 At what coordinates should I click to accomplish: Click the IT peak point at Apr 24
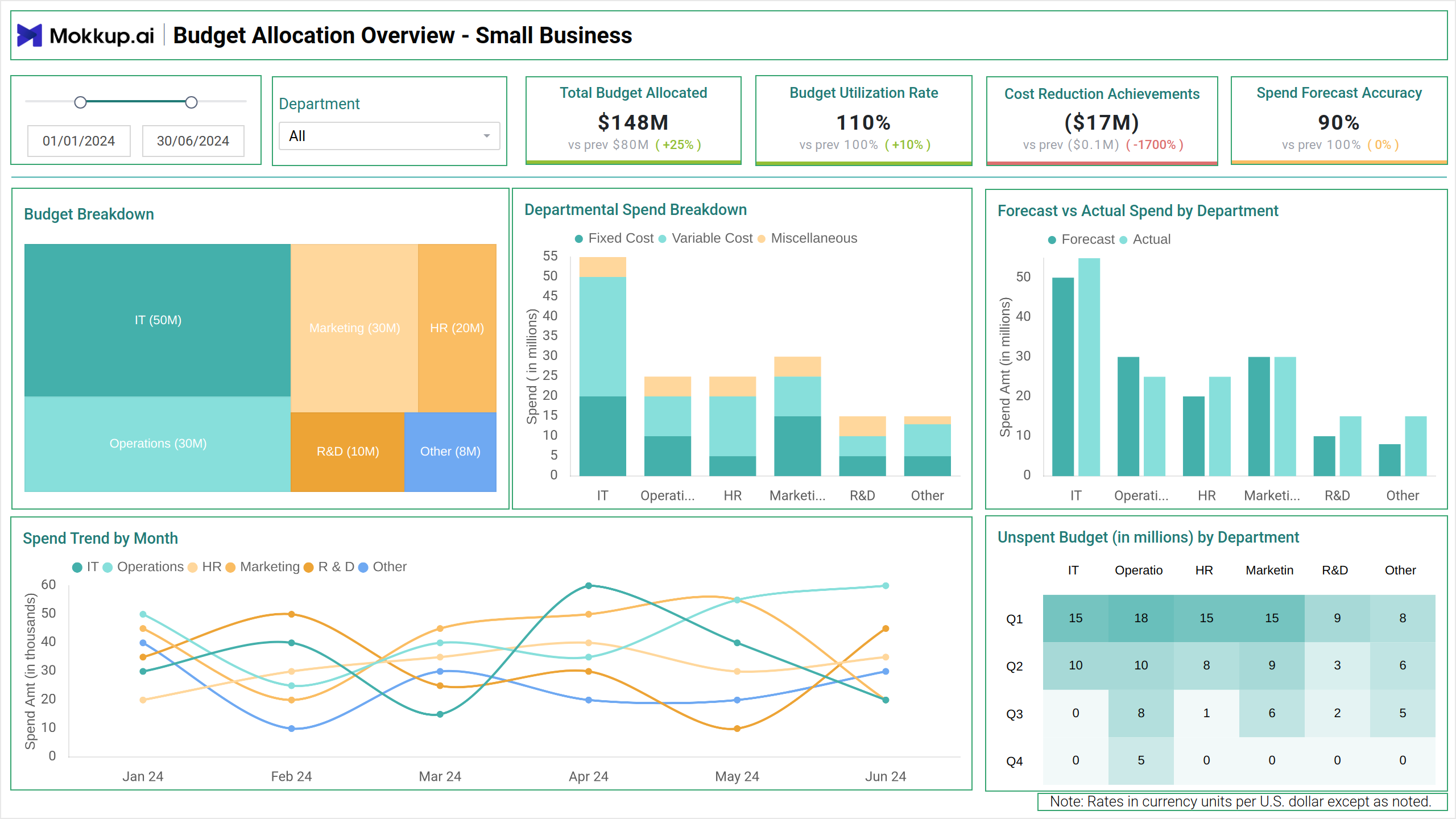point(589,585)
